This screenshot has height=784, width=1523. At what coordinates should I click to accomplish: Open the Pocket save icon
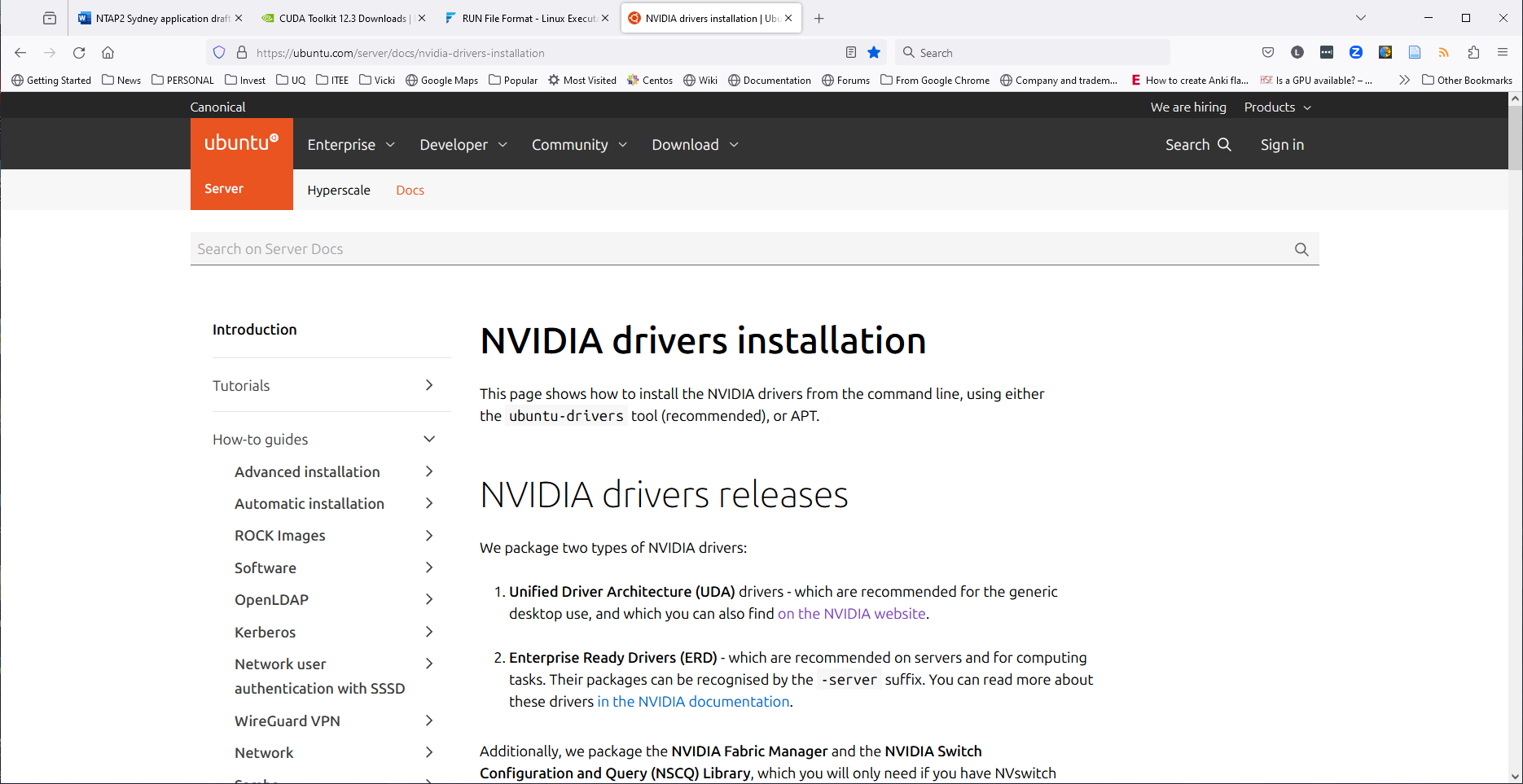pyautogui.click(x=1268, y=53)
